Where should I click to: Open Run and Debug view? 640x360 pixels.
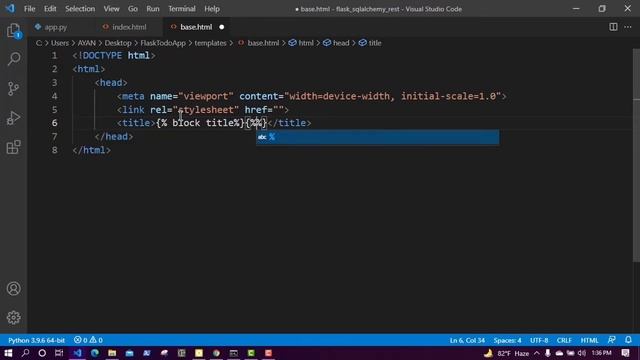pos(13,118)
